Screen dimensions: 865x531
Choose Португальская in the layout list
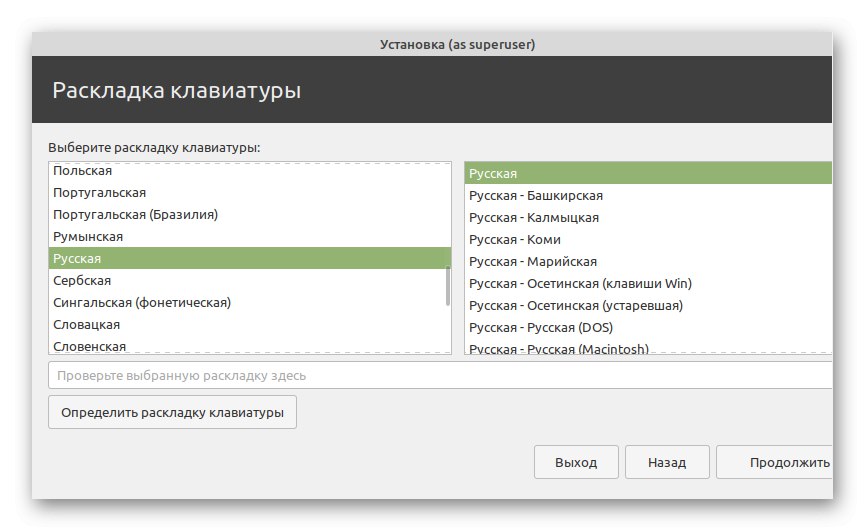coord(100,192)
